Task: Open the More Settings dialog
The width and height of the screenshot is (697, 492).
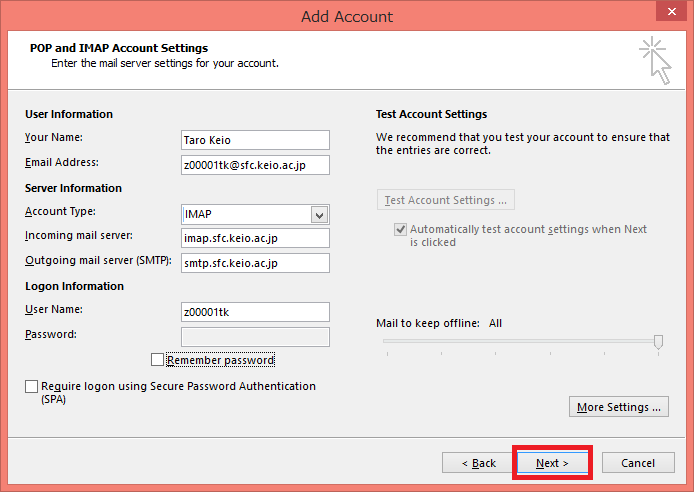Action: click(x=618, y=407)
